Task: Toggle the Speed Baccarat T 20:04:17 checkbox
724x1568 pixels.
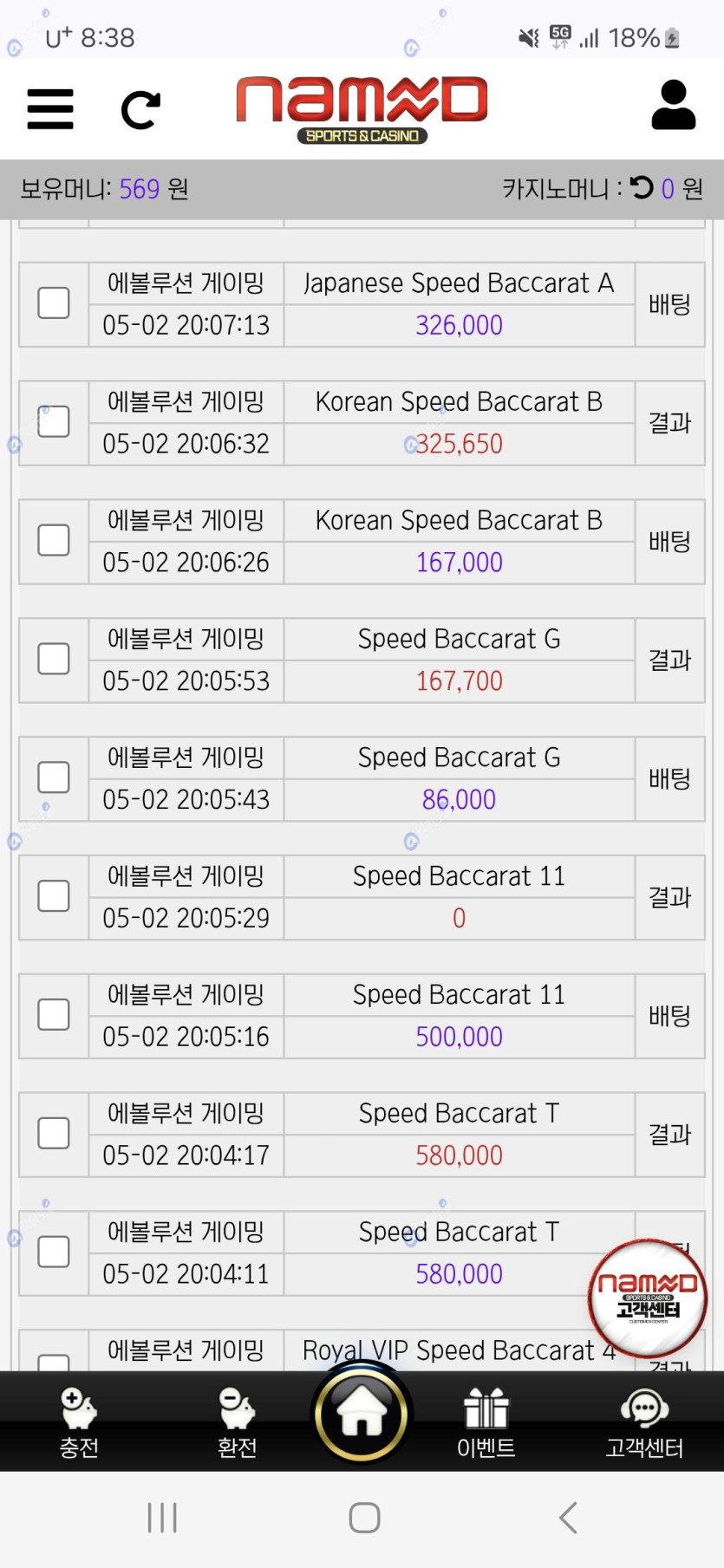Action: click(54, 1133)
